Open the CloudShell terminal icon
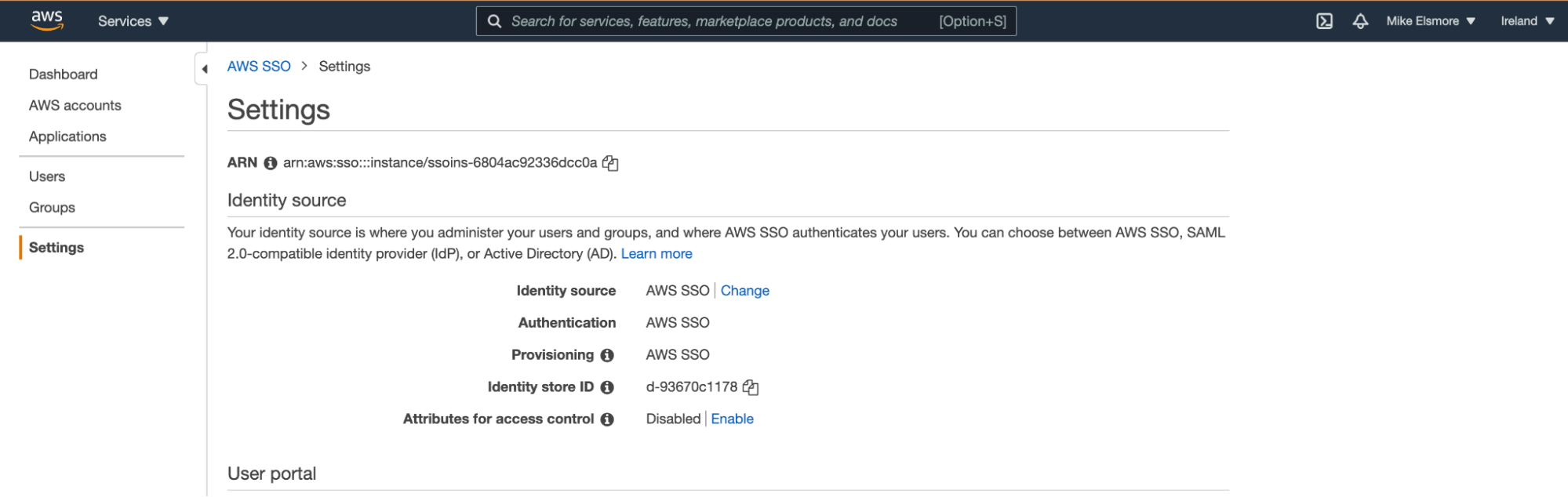Image resolution: width=1568 pixels, height=497 pixels. (1324, 21)
